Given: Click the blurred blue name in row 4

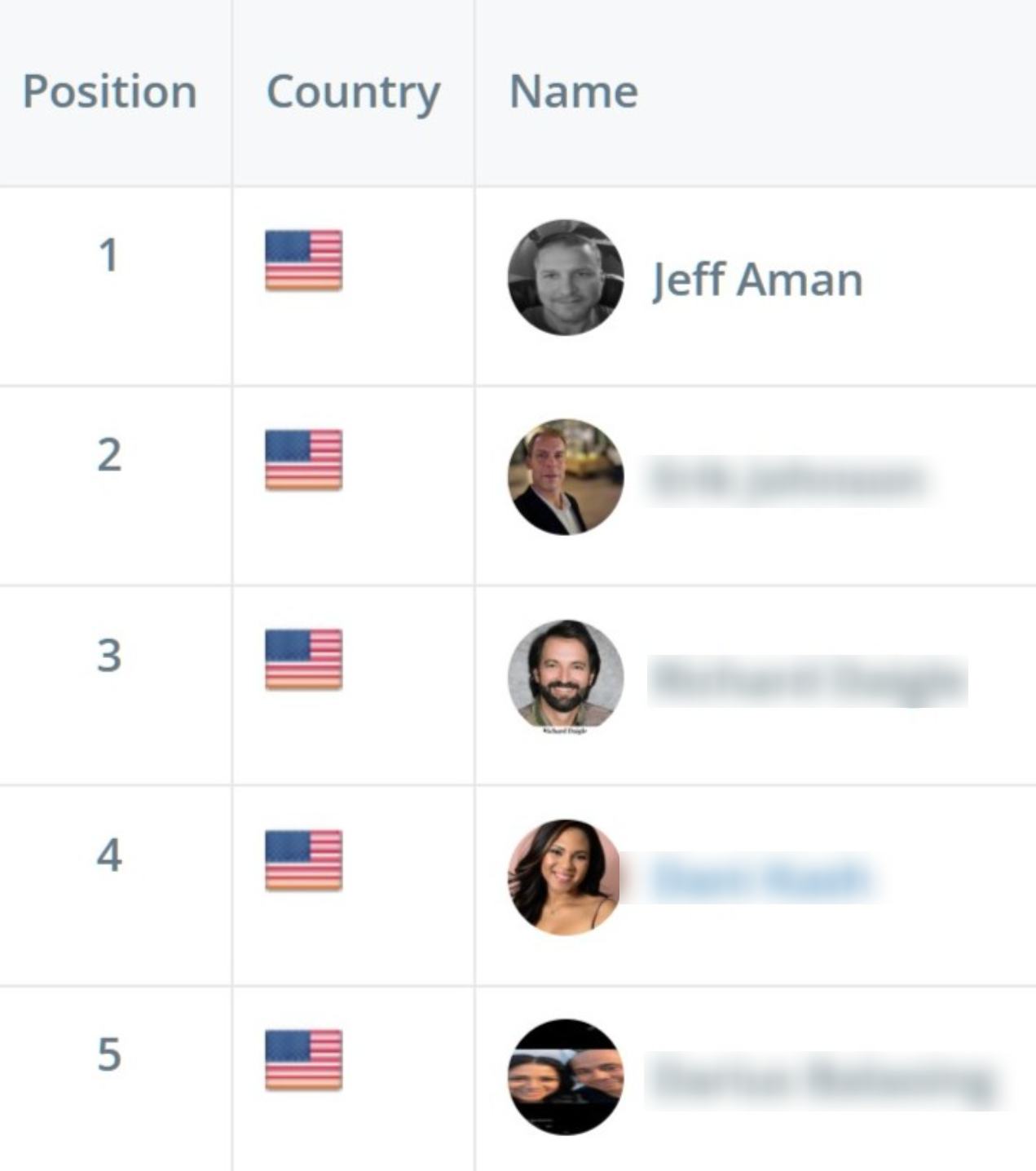Looking at the screenshot, I should [x=762, y=881].
